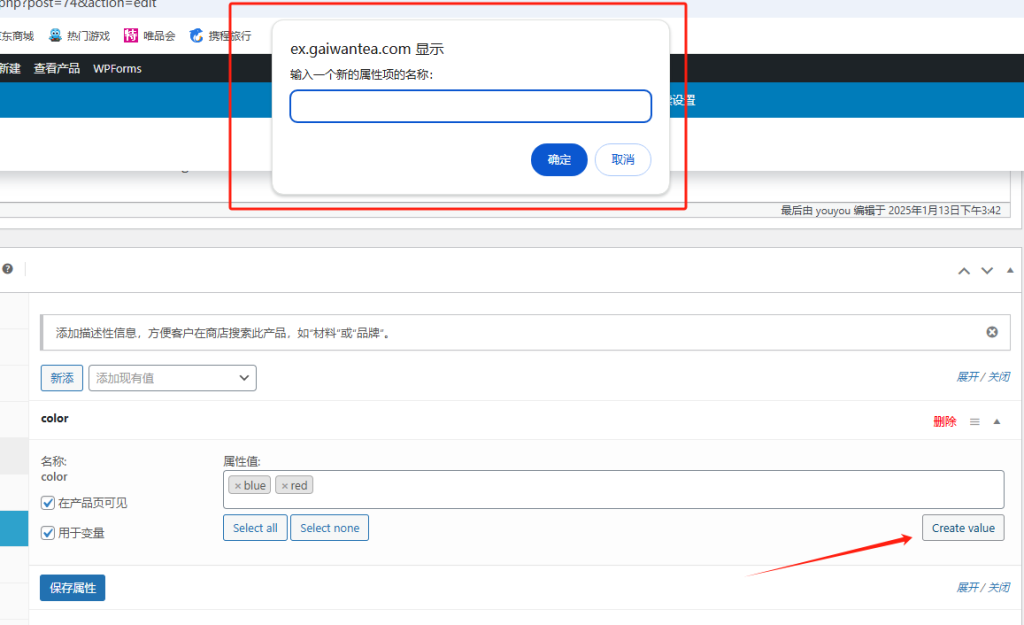Viewport: 1024px width, 625px height.
Task: Click inside the dialog attribute name input
Action: tap(470, 106)
